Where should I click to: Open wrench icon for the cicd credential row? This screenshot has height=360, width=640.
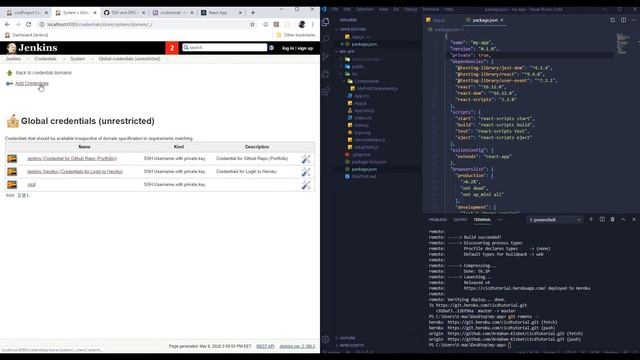pyautogui.click(x=306, y=185)
